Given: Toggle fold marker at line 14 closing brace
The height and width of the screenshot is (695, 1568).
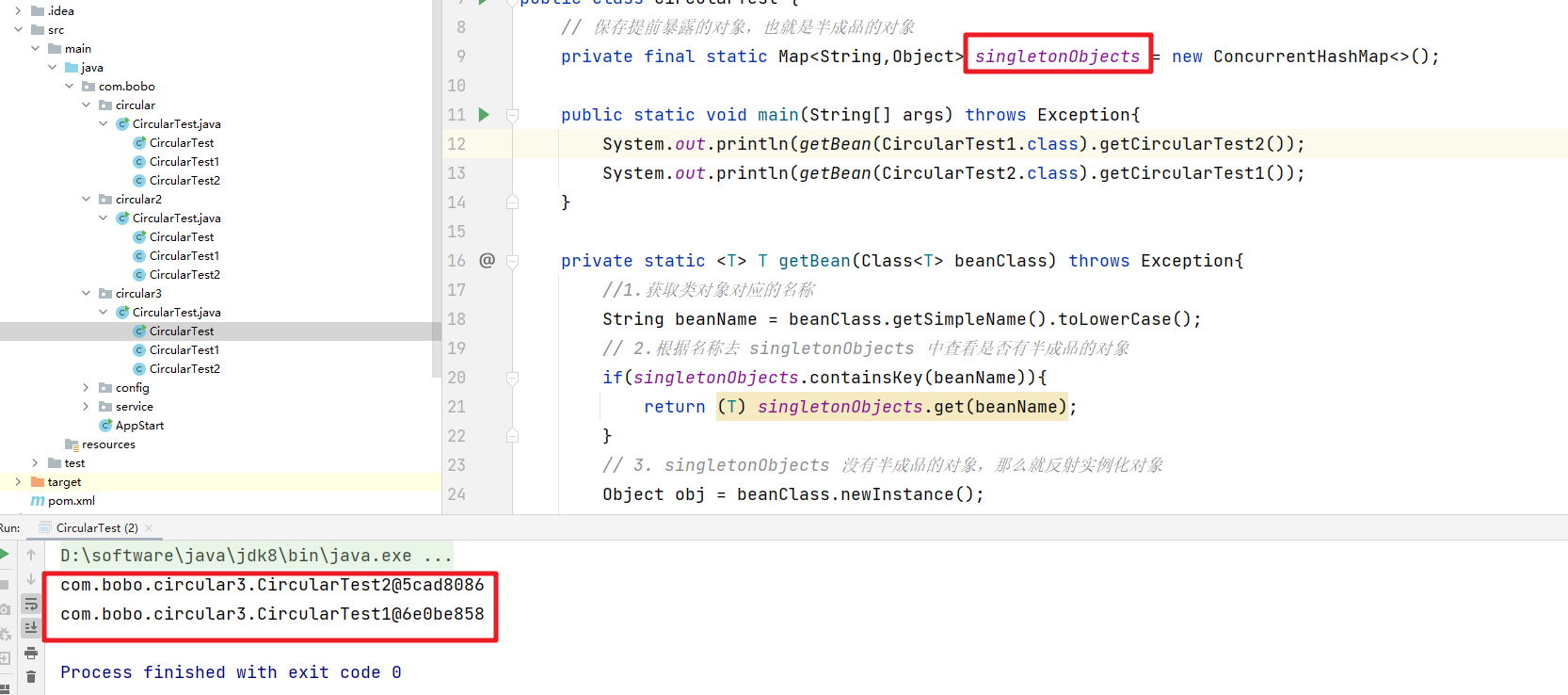Looking at the screenshot, I should coord(512,202).
